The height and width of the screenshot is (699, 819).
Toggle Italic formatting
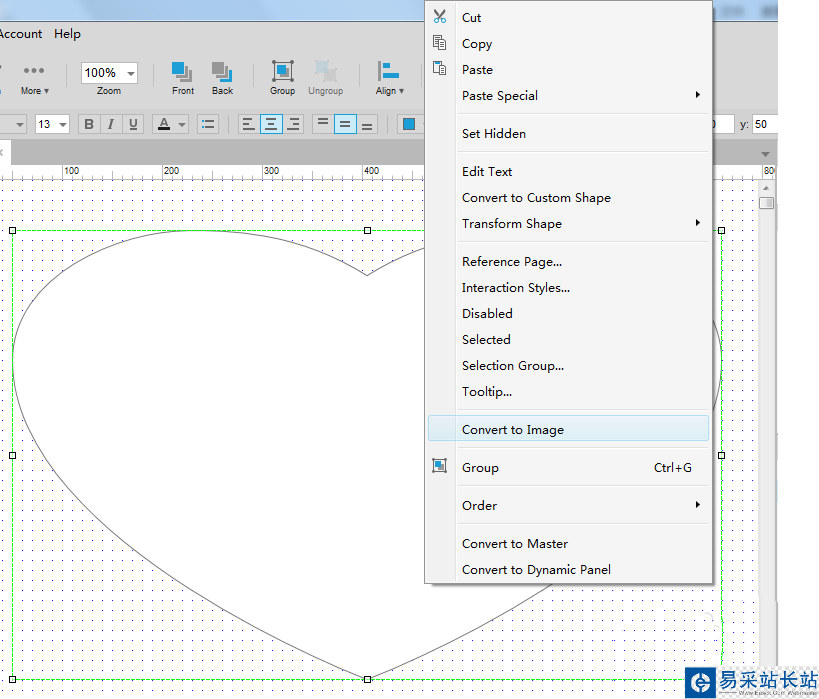pyautogui.click(x=111, y=124)
